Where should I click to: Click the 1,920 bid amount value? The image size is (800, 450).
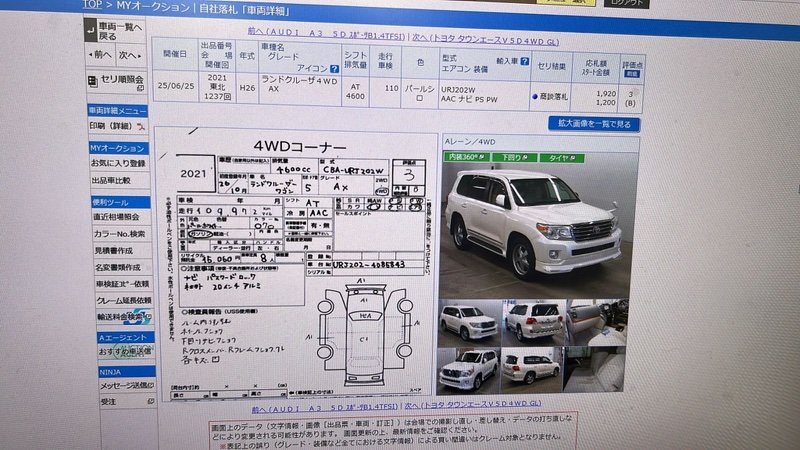pyautogui.click(x=606, y=93)
